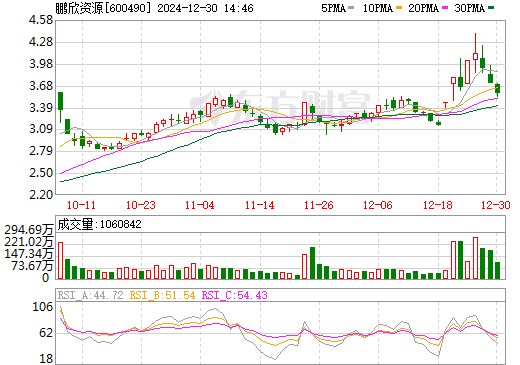This screenshot has height=365, width=520.
Task: Click the 2.50 price axis label
Action: point(41,173)
